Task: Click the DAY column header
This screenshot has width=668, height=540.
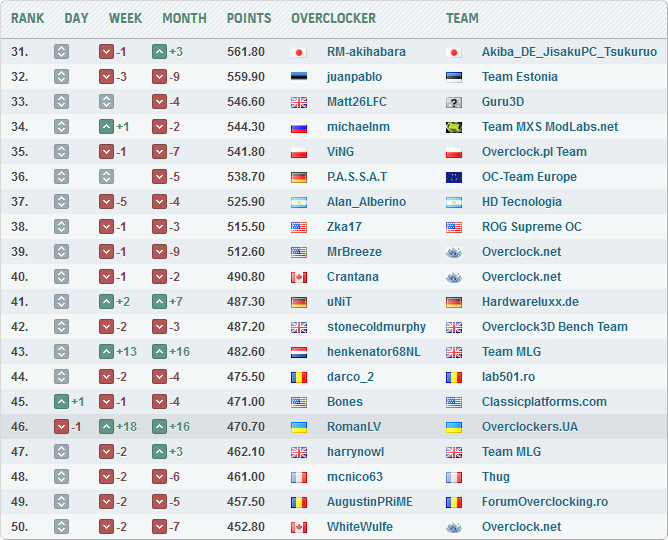Action: [76, 18]
